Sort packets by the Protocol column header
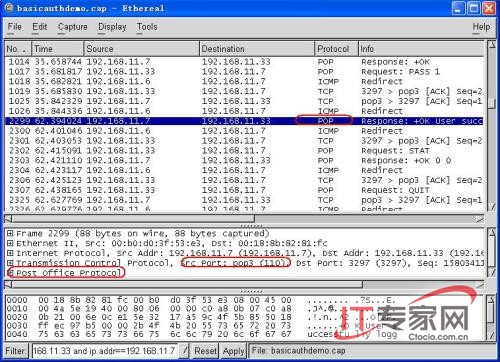The width and height of the screenshot is (500, 362). pos(336,49)
